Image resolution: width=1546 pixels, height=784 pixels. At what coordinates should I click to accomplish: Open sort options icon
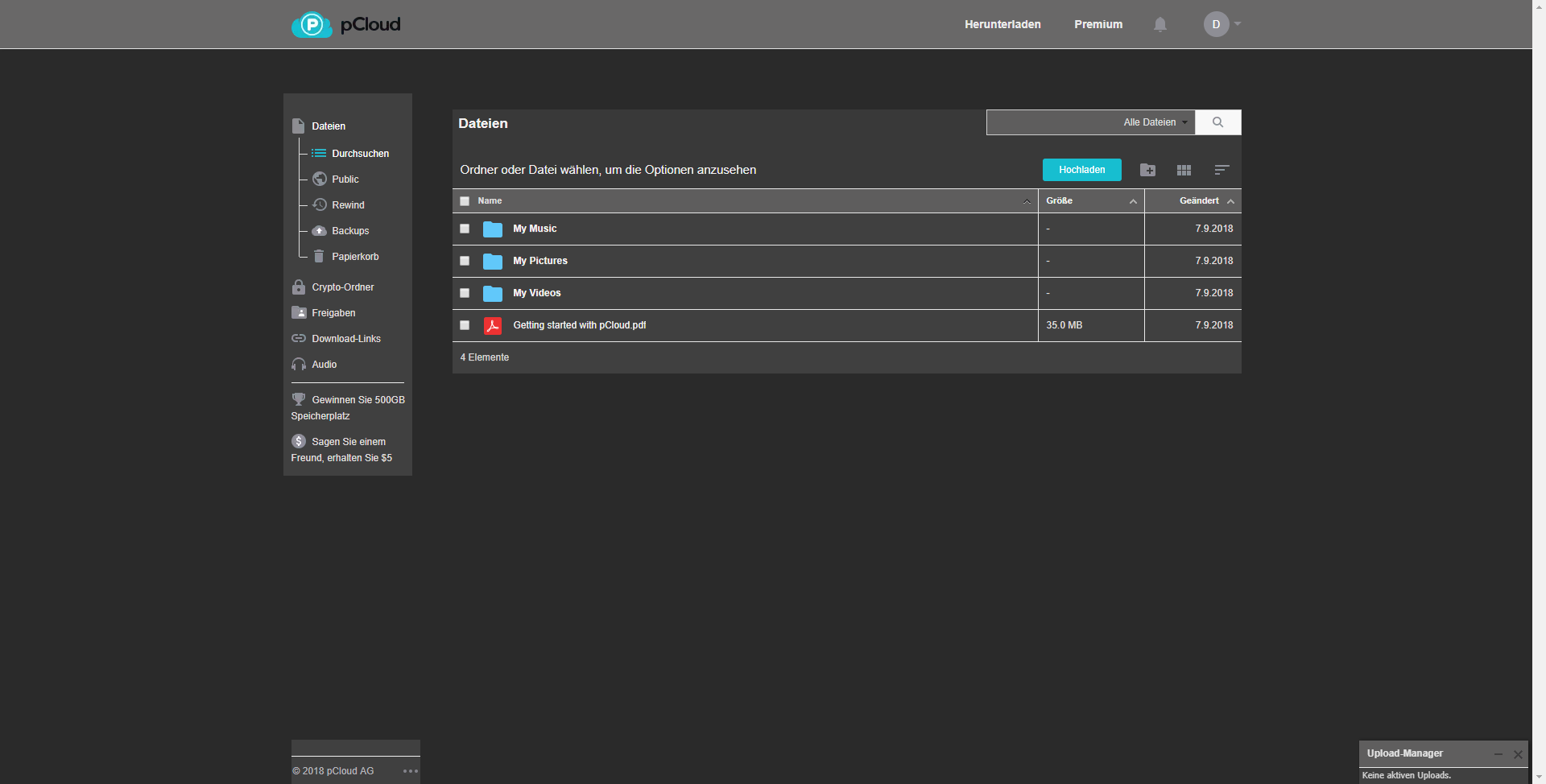pos(1222,170)
